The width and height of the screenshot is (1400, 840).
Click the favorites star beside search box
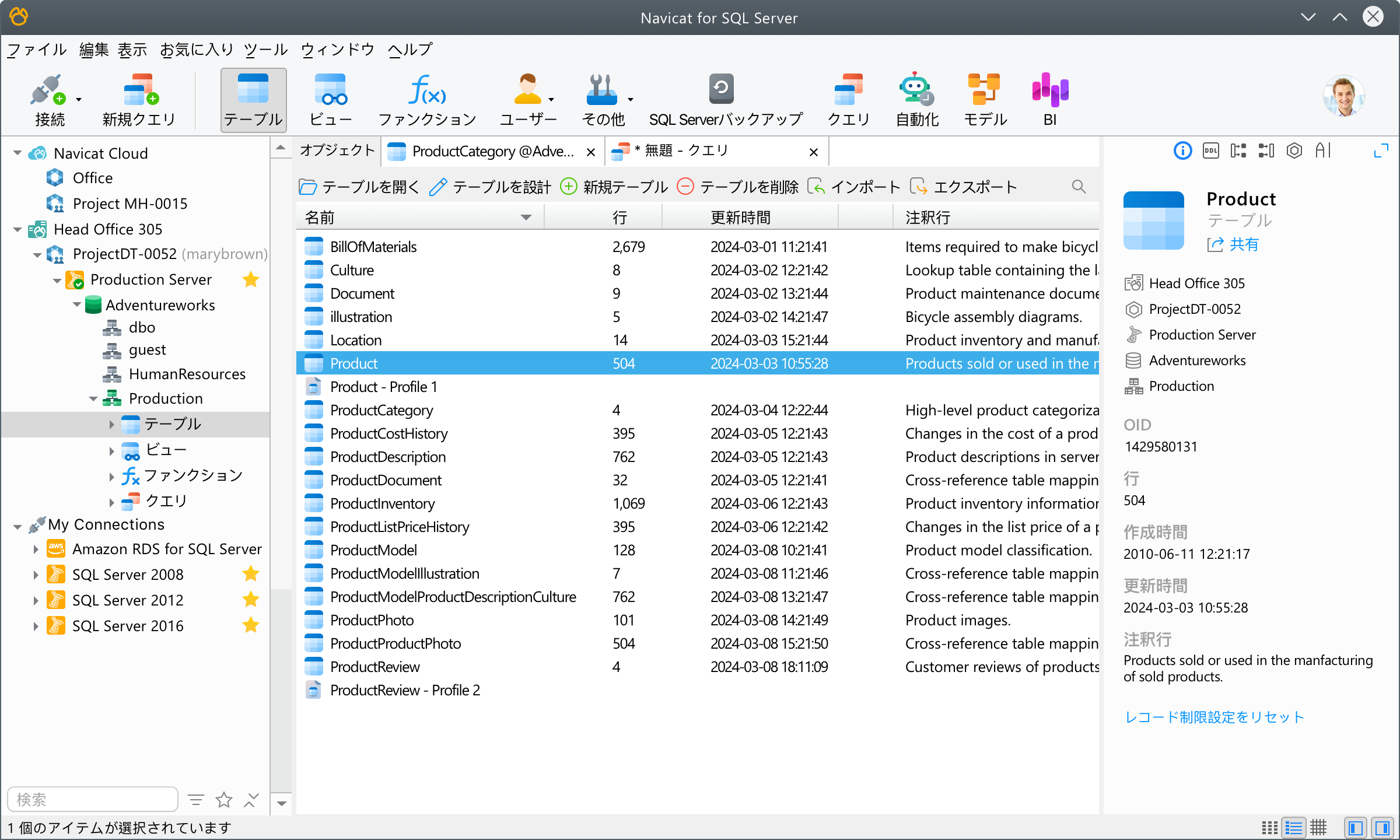click(x=224, y=799)
